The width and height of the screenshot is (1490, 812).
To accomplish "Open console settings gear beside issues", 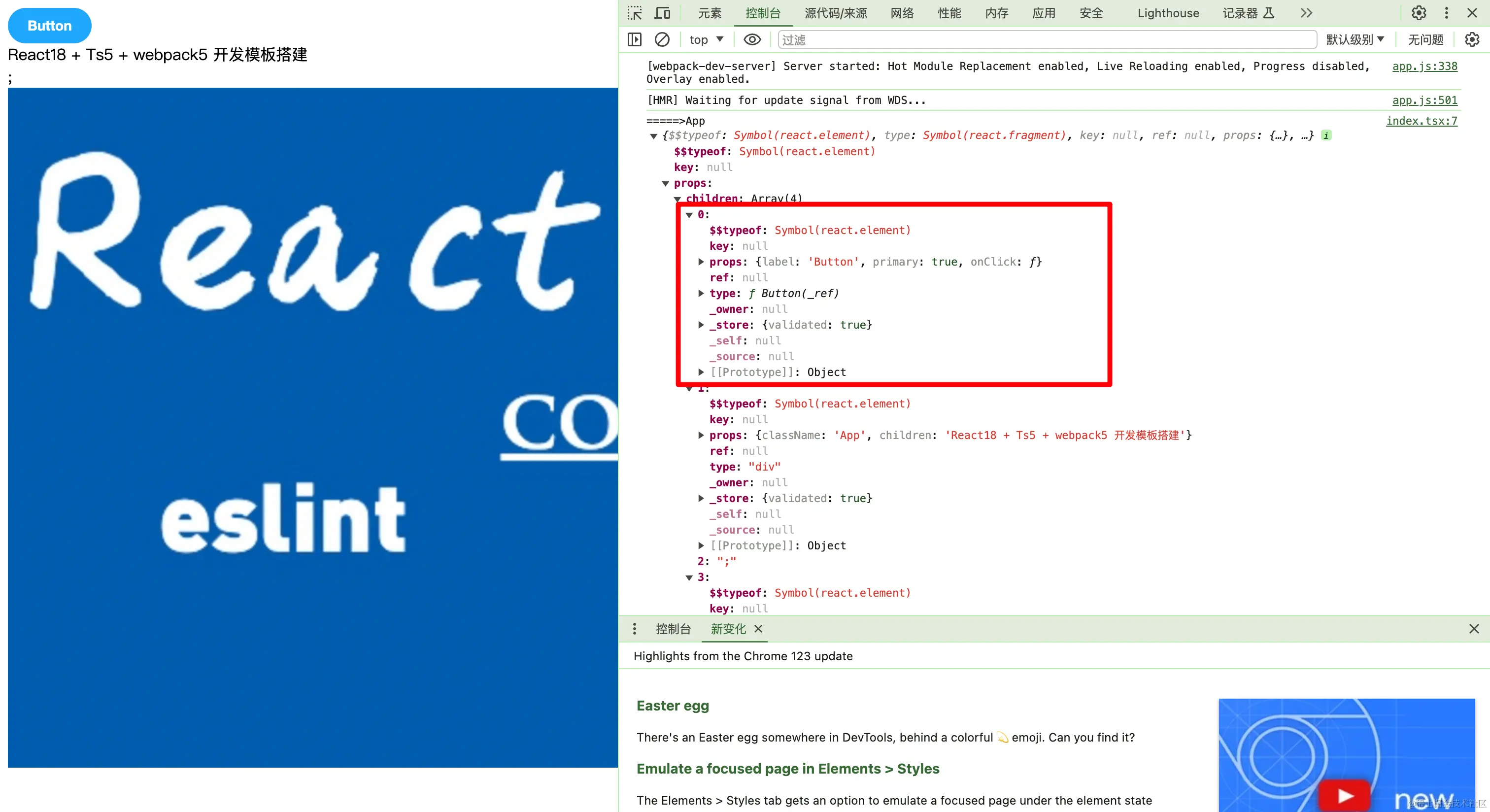I will click(1471, 39).
